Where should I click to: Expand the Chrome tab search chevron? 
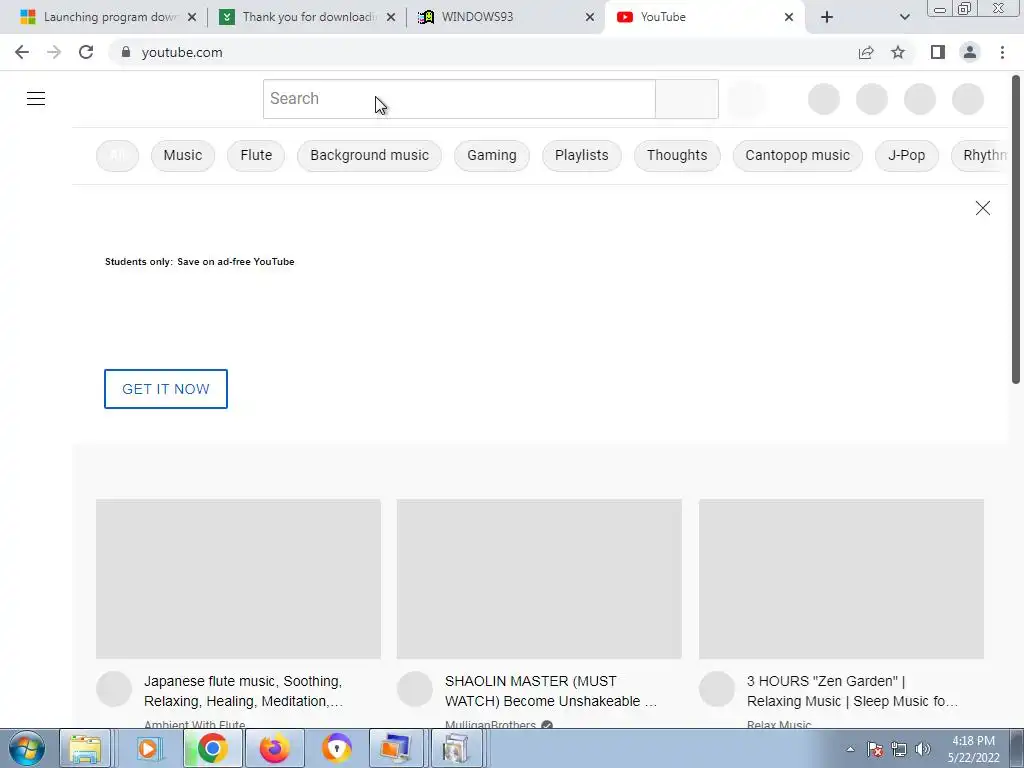[904, 17]
